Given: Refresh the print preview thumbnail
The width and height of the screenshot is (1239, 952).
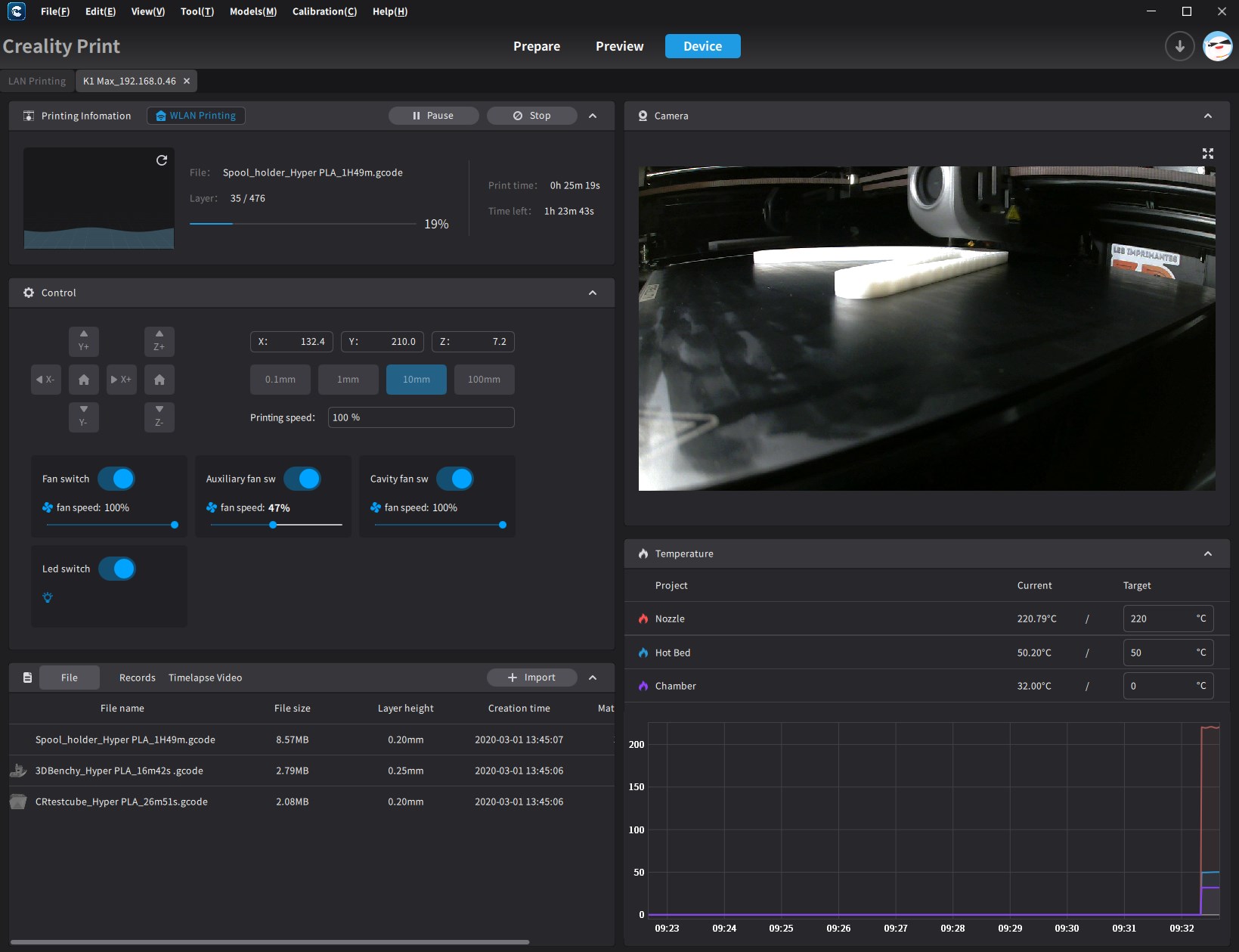Looking at the screenshot, I should (162, 160).
